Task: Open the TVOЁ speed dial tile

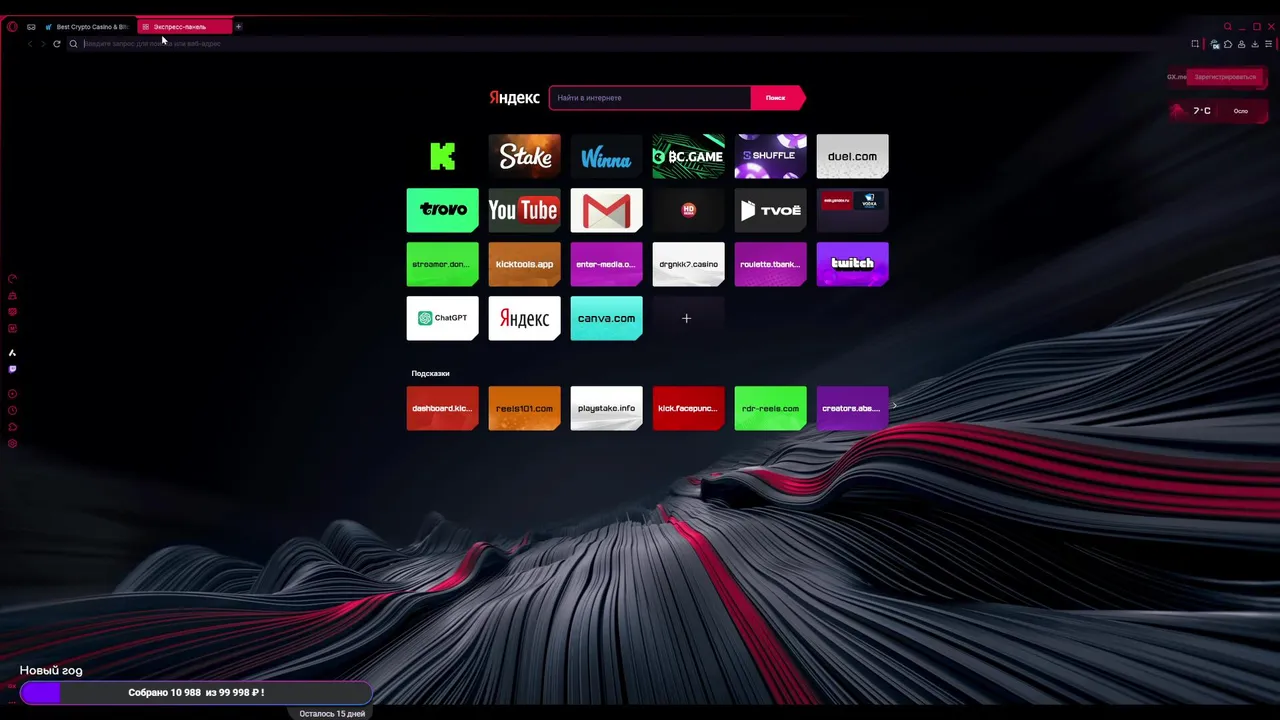Action: (x=771, y=210)
